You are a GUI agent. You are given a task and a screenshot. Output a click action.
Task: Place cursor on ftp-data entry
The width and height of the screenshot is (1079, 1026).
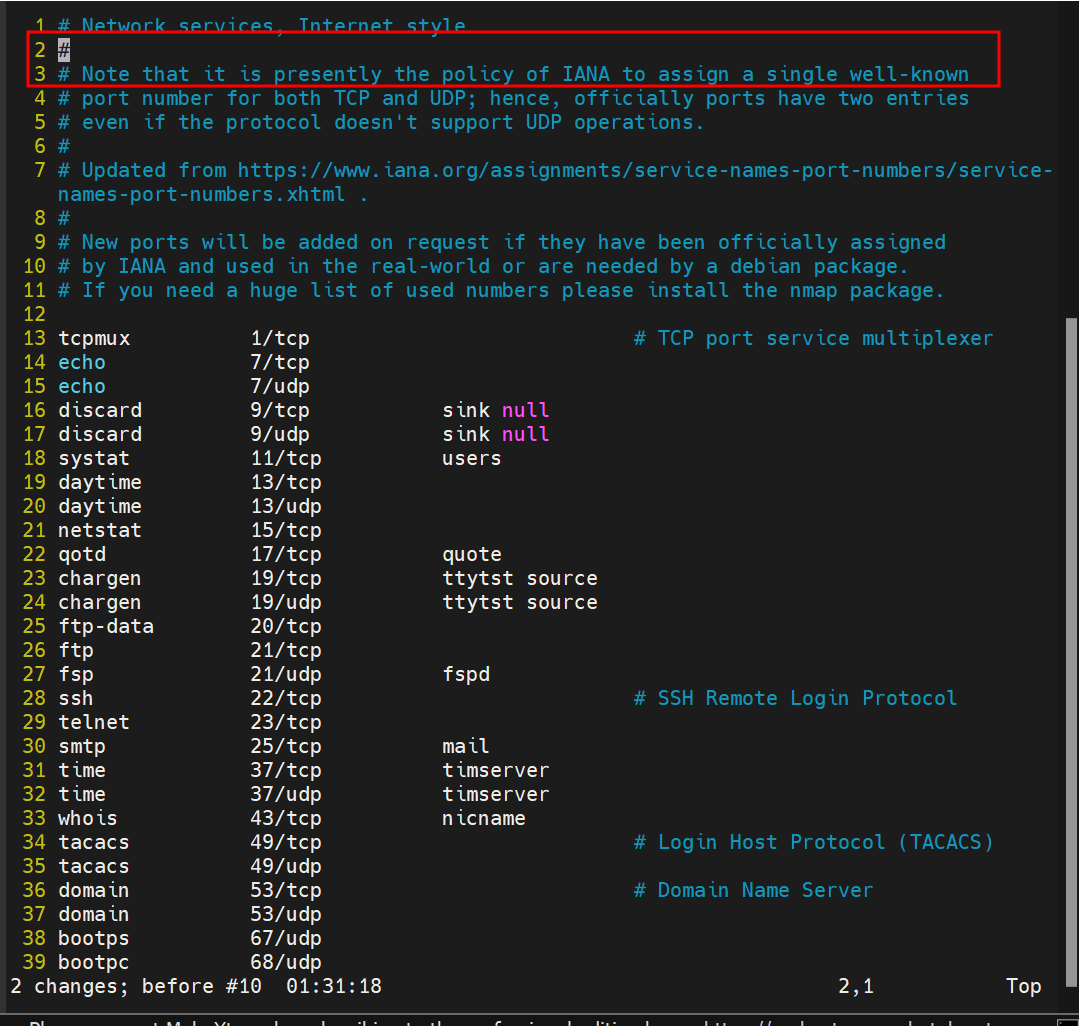point(106,626)
